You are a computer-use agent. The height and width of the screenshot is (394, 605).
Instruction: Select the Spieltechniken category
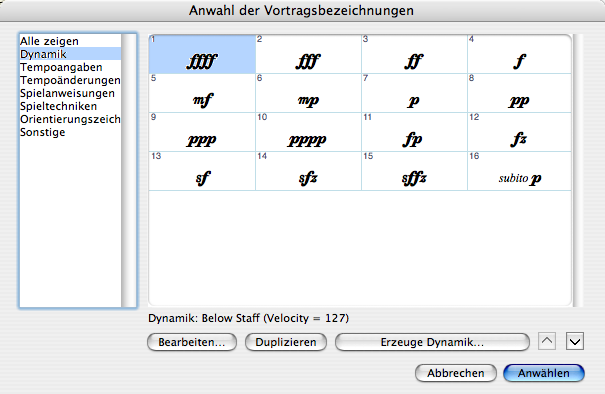coord(70,106)
